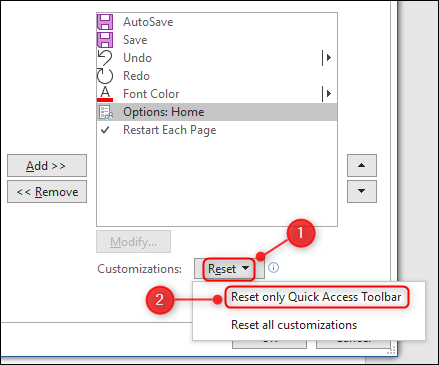Click the Save floppy disk icon
The height and width of the screenshot is (365, 439).
click(105, 40)
